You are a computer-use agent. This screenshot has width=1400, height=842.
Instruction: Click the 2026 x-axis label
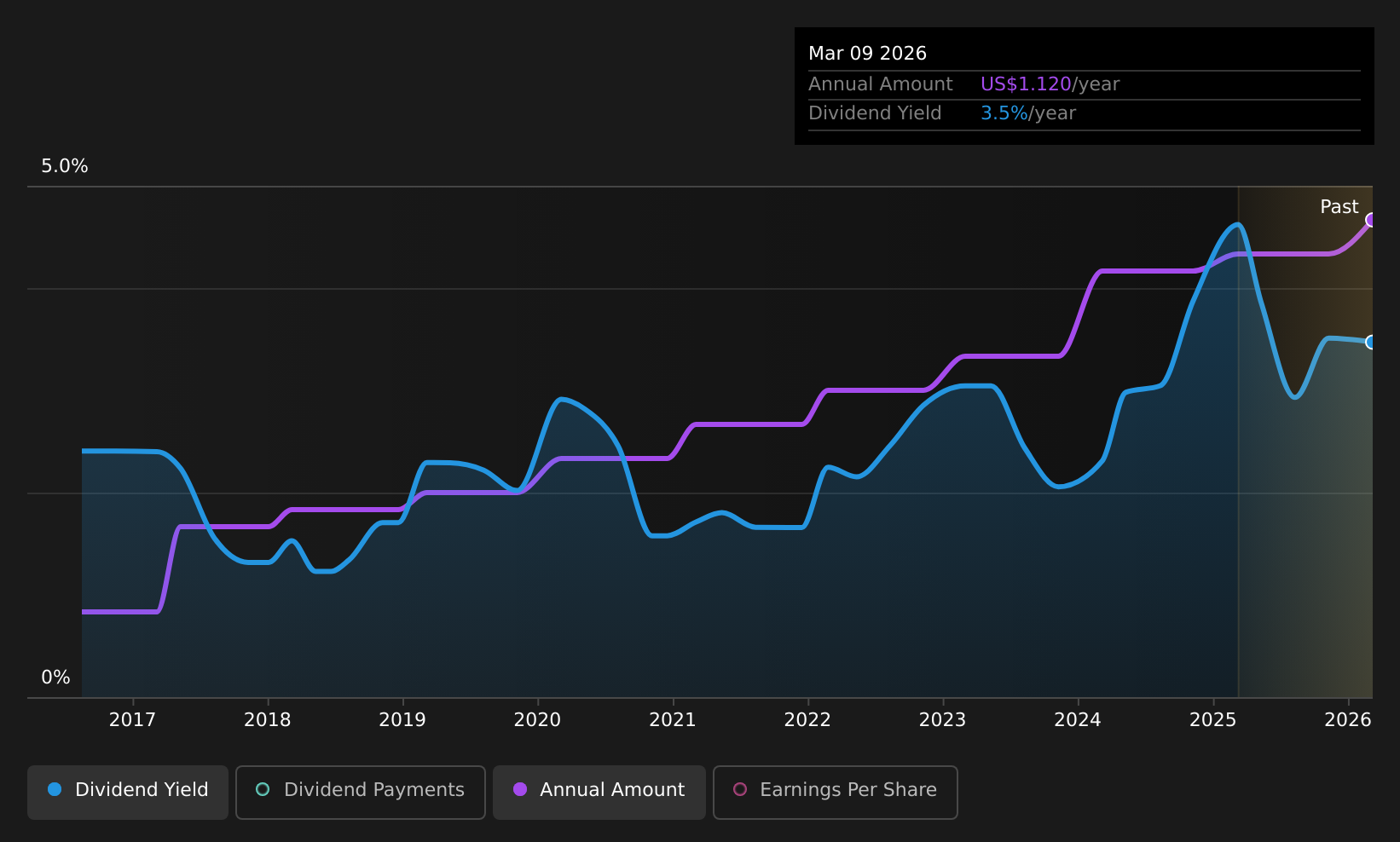click(1348, 720)
